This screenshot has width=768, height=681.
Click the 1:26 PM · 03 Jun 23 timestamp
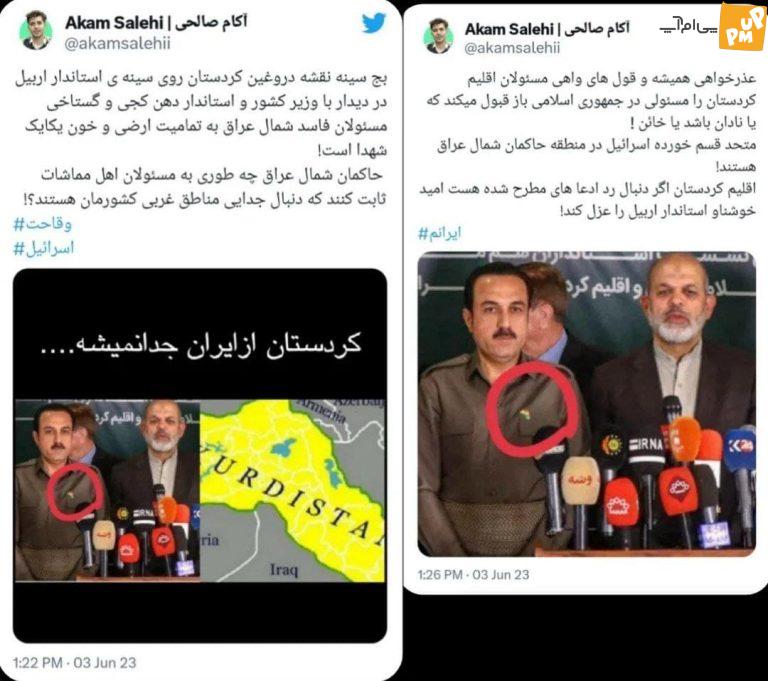[473, 575]
